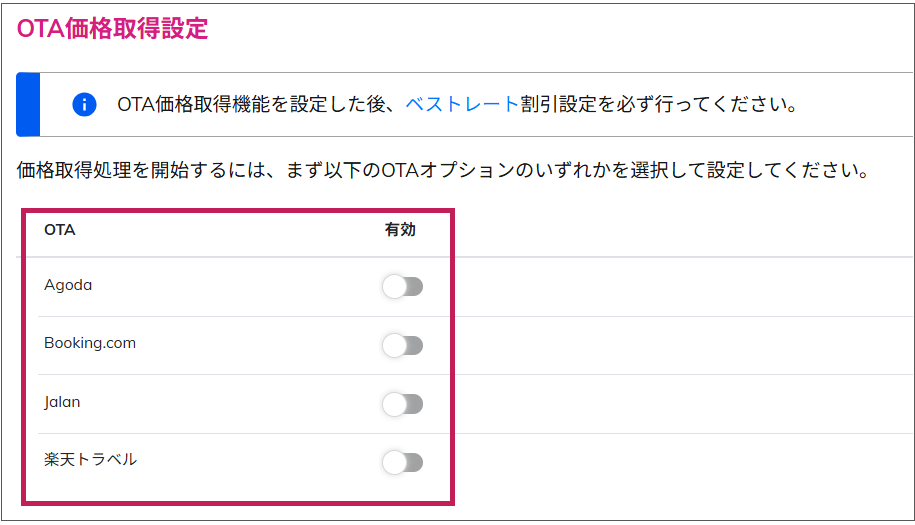Click the text OTA価格取得機能を設定した後

point(251,104)
